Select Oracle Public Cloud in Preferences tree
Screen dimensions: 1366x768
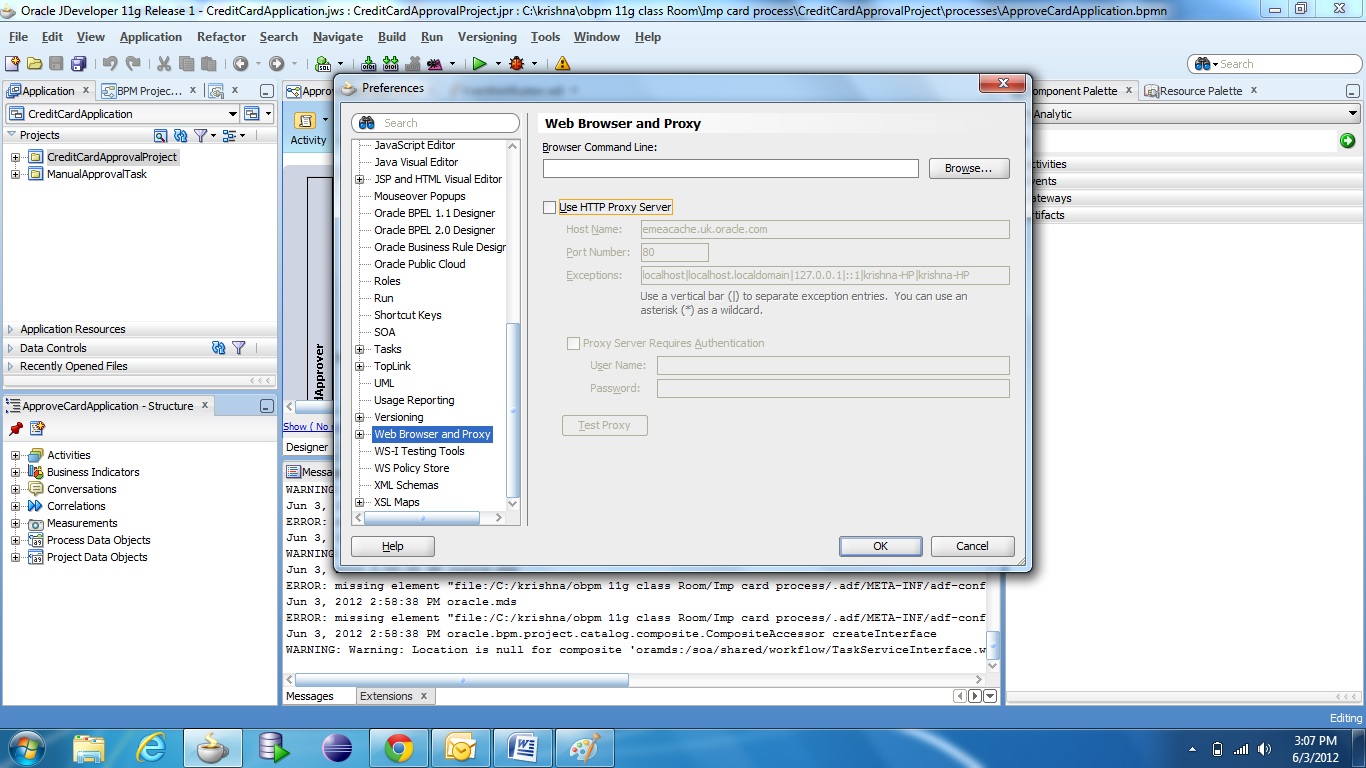click(420, 264)
